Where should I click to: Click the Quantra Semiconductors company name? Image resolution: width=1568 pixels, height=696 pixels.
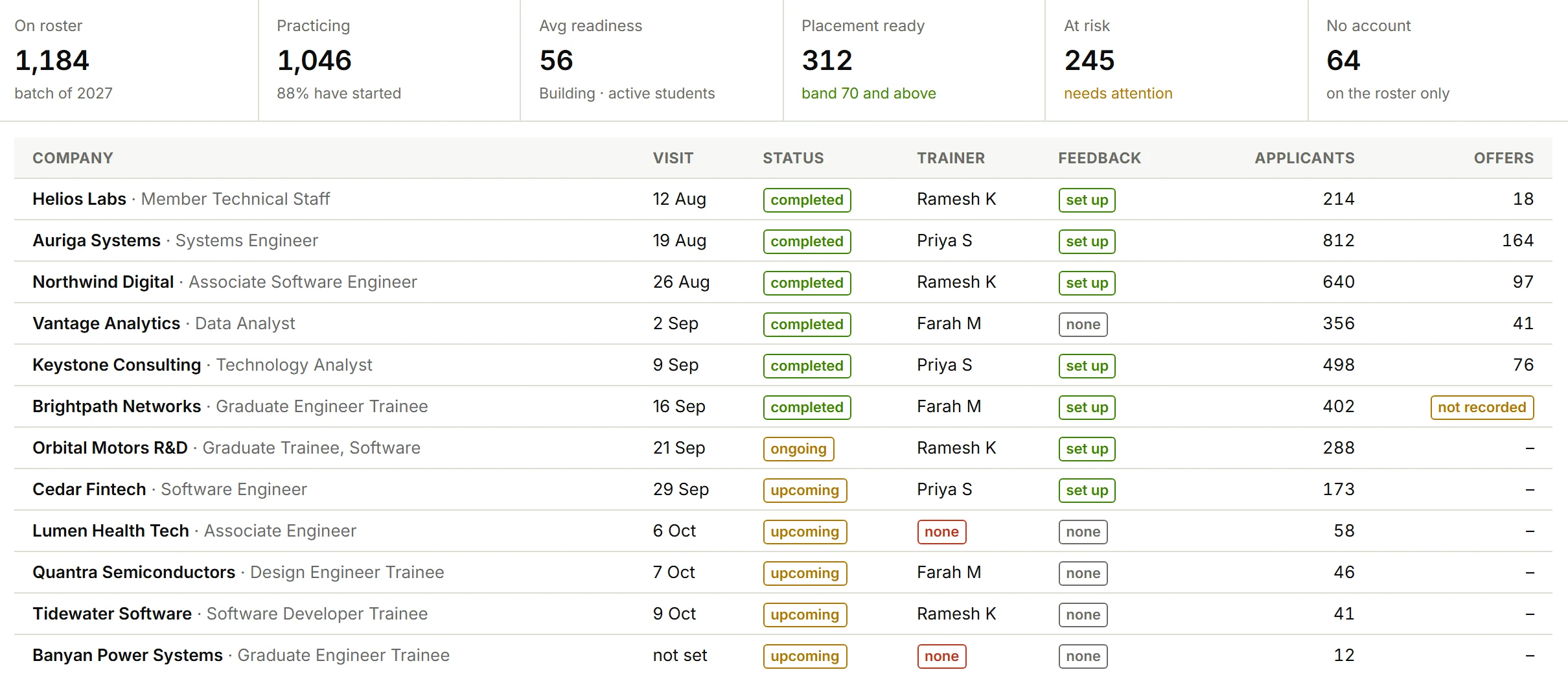(133, 572)
